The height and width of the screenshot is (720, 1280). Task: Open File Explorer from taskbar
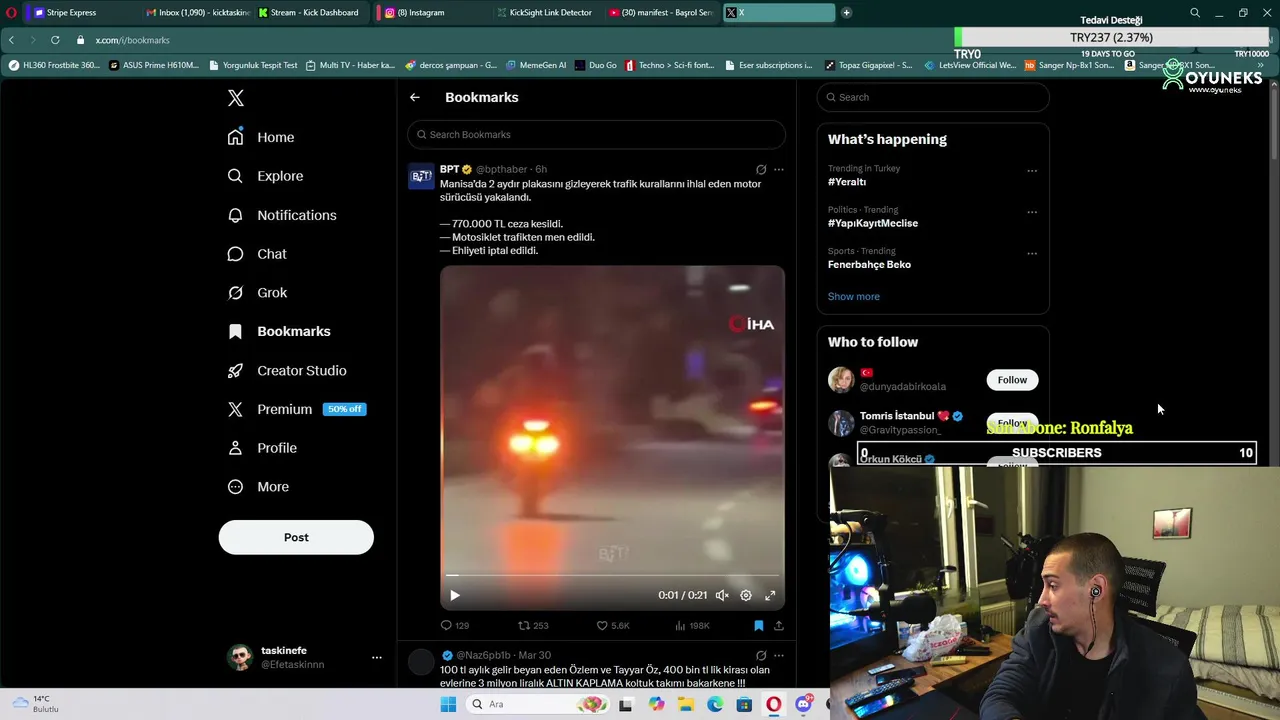pyautogui.click(x=686, y=704)
